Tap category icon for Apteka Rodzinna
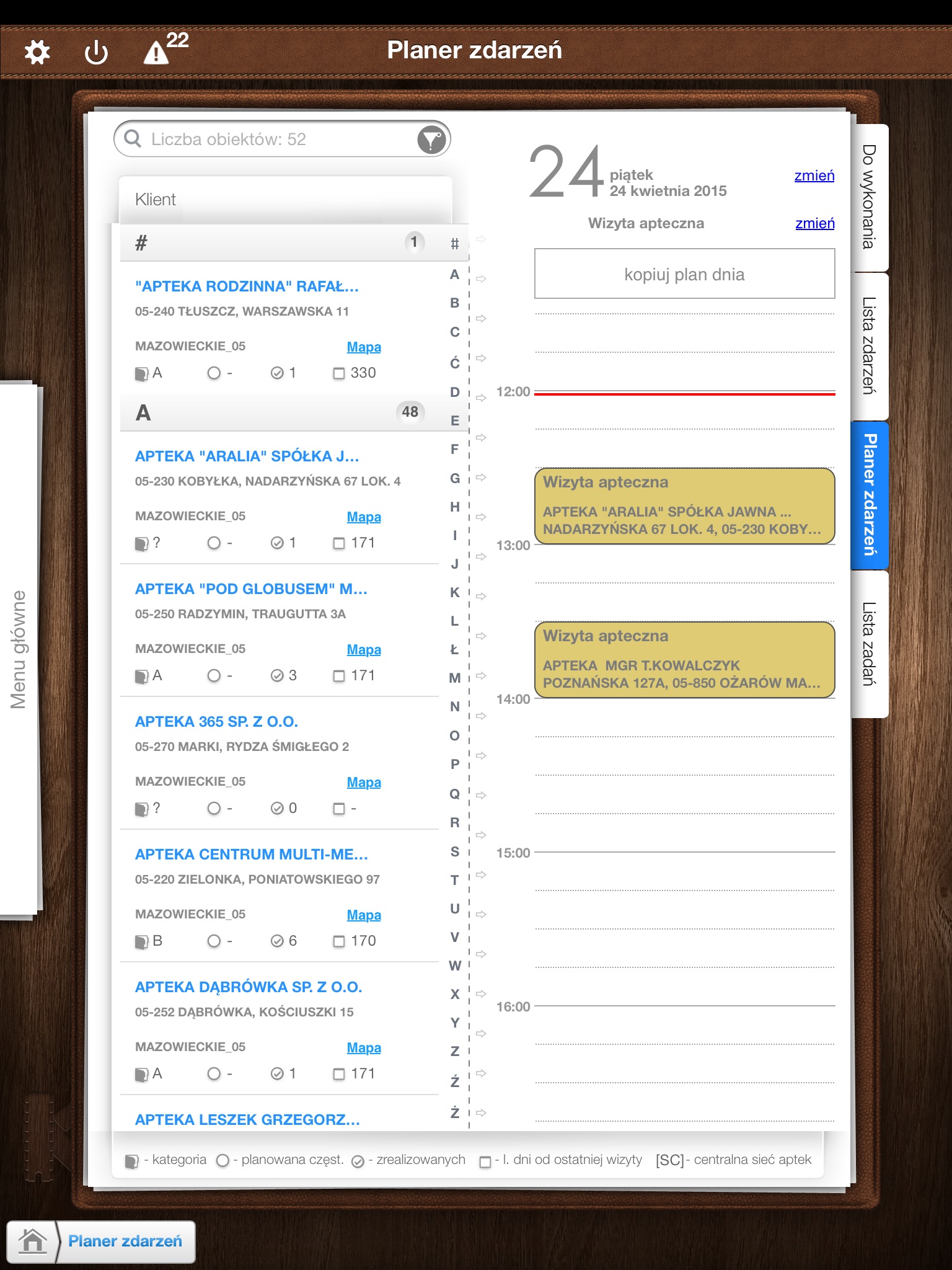Image resolution: width=952 pixels, height=1270 pixels. coord(141,373)
